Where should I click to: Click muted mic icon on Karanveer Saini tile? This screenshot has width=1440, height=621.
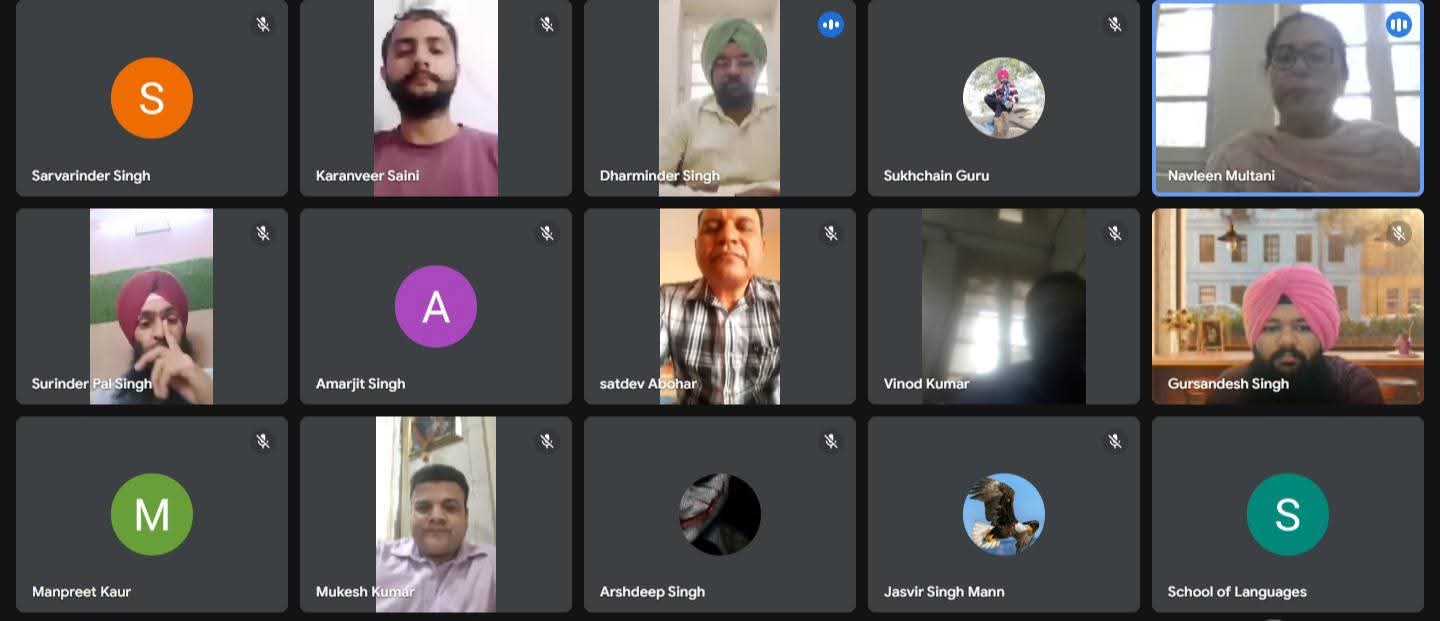coord(547,25)
